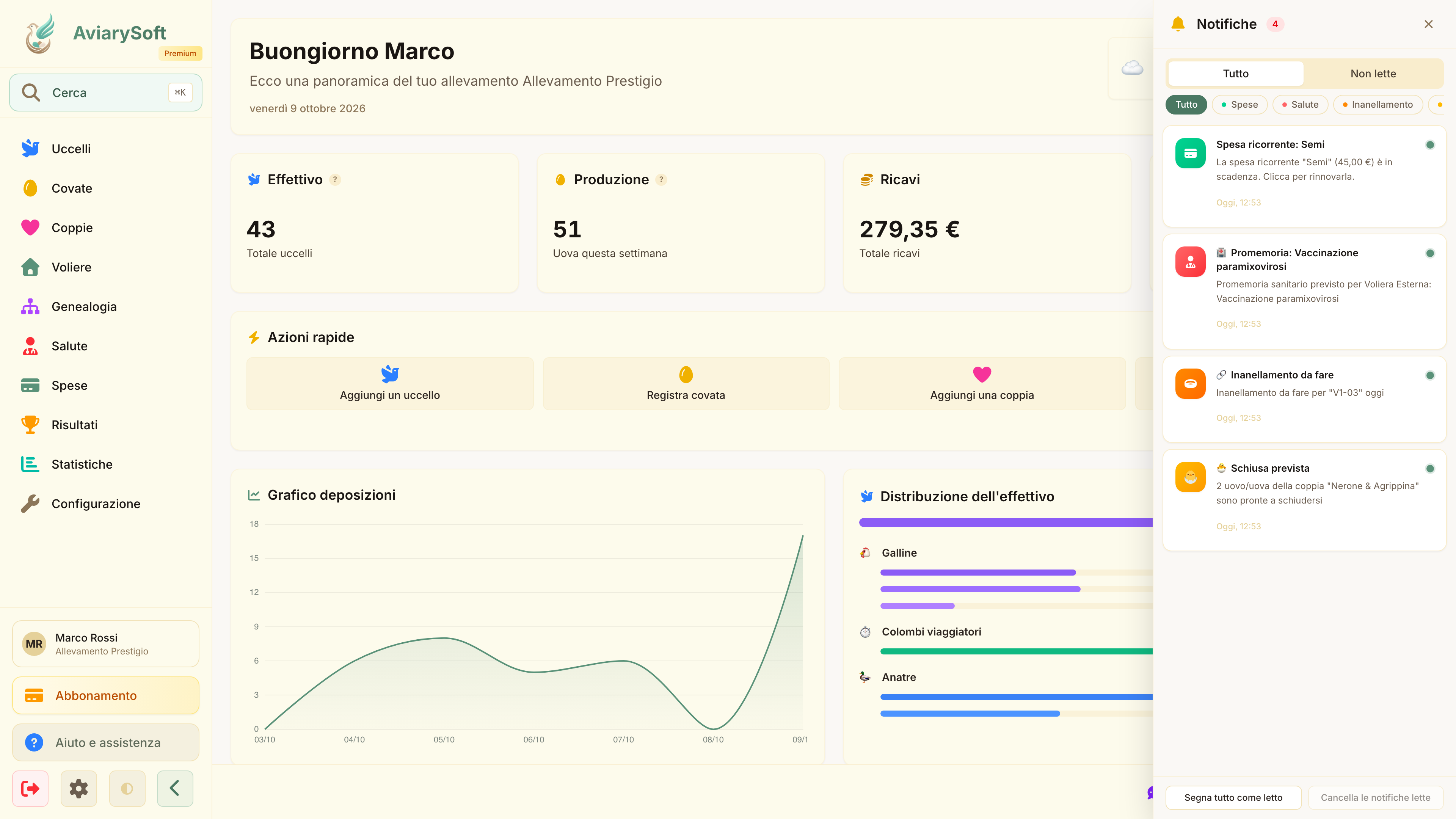Click Cancella le notifiche lette
The image size is (1456, 819).
point(1375,797)
